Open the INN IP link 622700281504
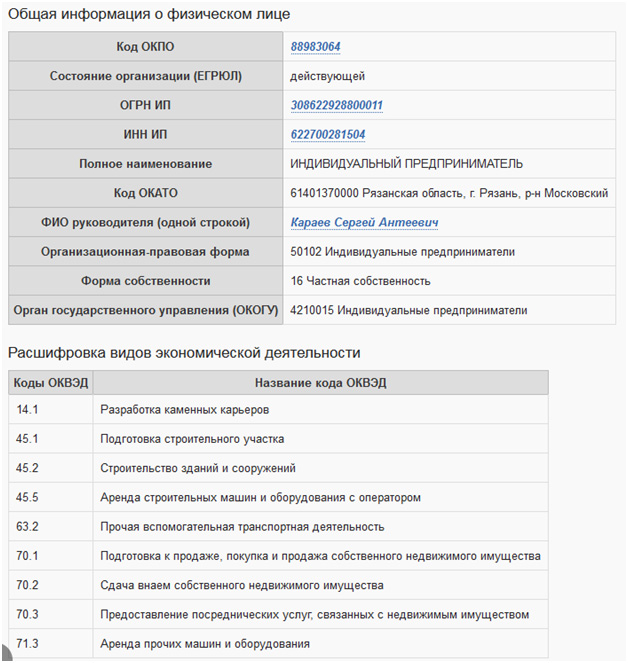 tap(328, 134)
